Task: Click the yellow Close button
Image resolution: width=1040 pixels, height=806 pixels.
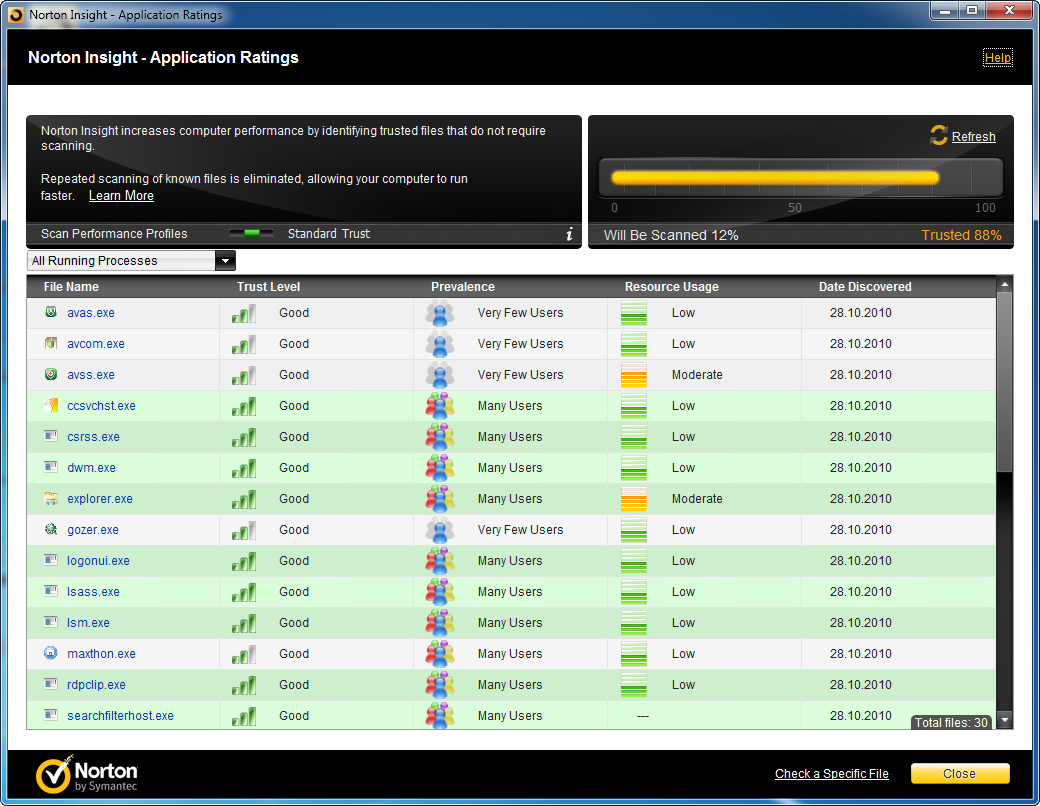Action: tap(960, 773)
